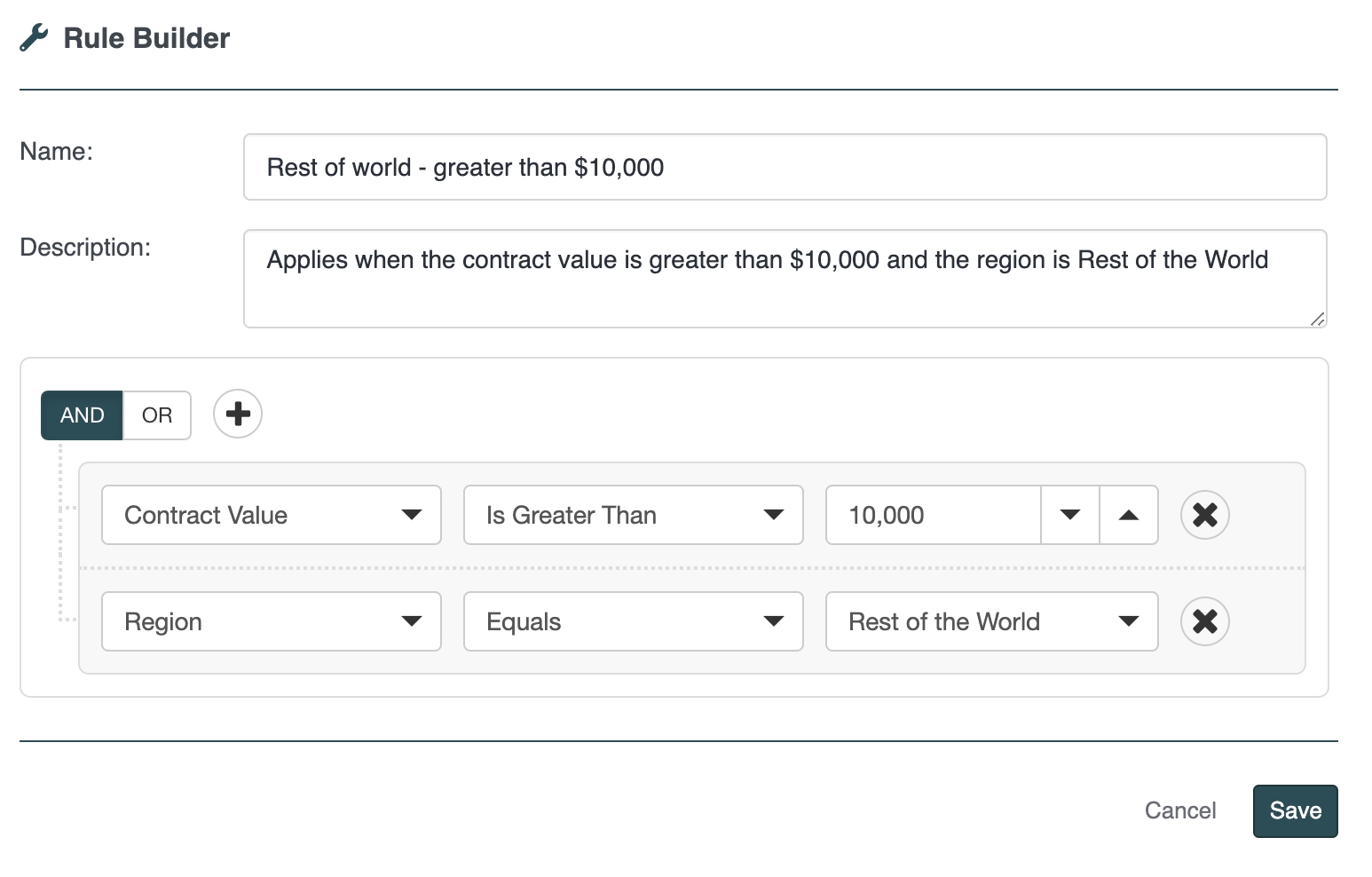The width and height of the screenshot is (1372, 877).
Task: Remove the Contract Value condition row
Action: pos(1204,515)
